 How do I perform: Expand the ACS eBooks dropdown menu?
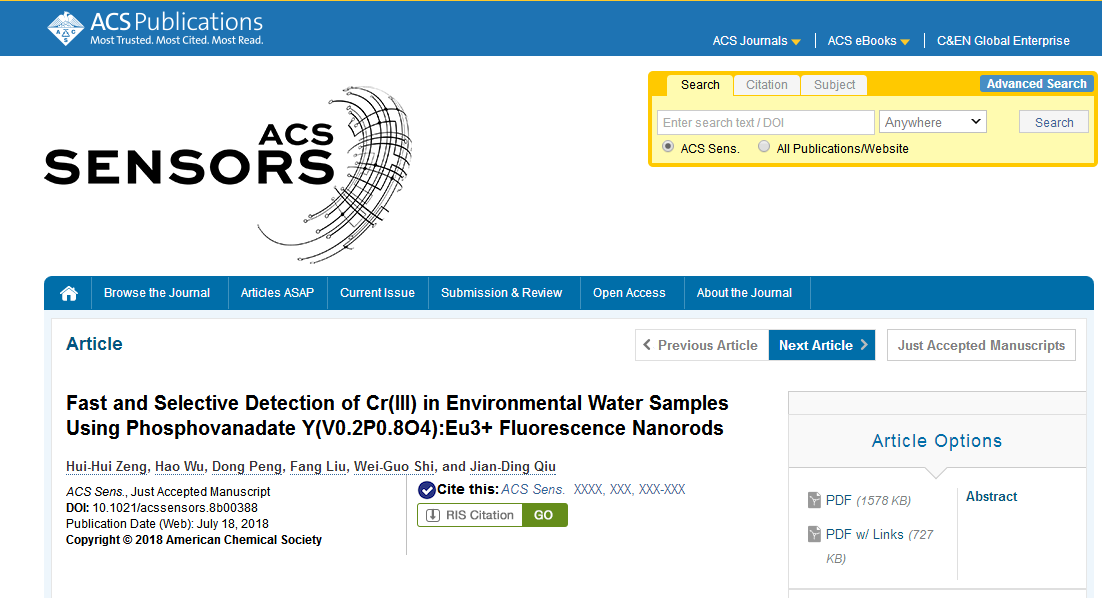click(x=868, y=41)
